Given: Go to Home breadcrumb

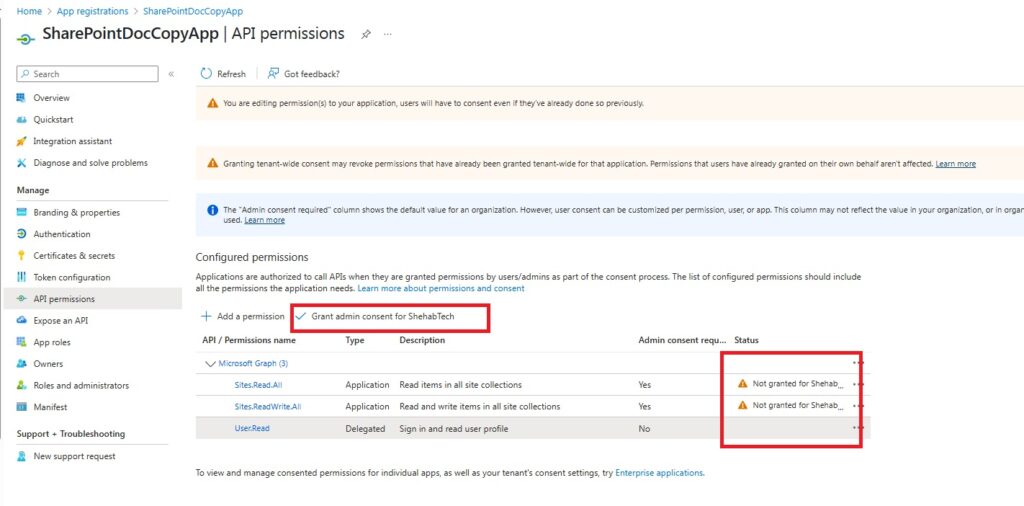Looking at the screenshot, I should 29,11.
